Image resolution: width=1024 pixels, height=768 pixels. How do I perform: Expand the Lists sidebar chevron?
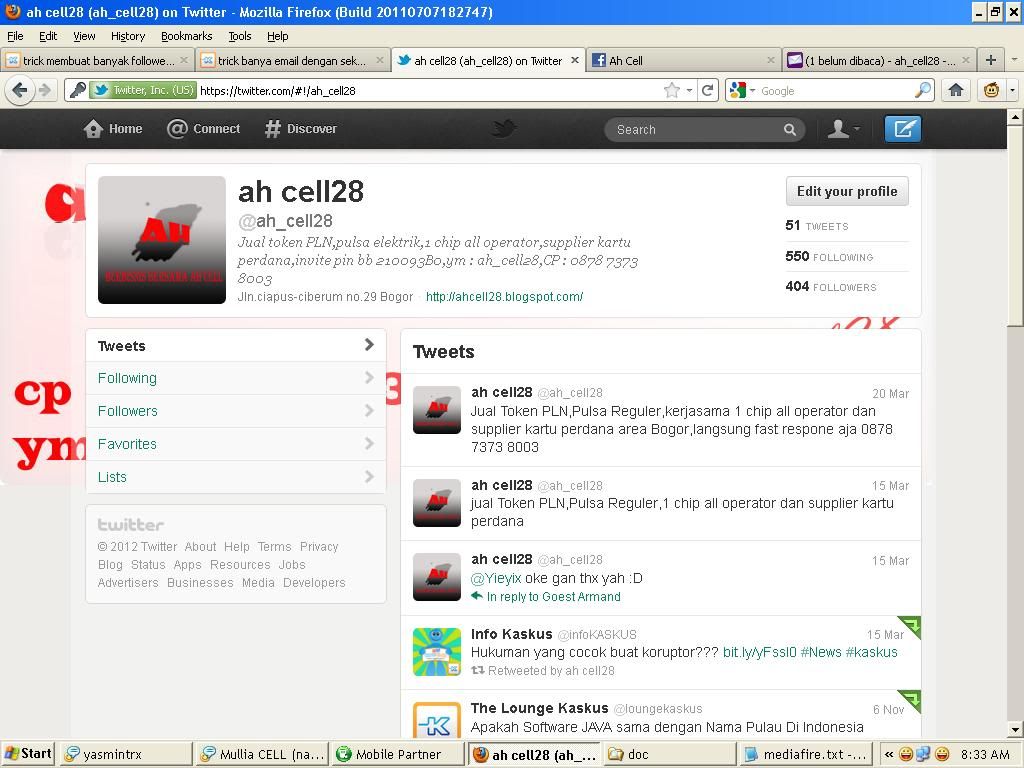tap(369, 477)
